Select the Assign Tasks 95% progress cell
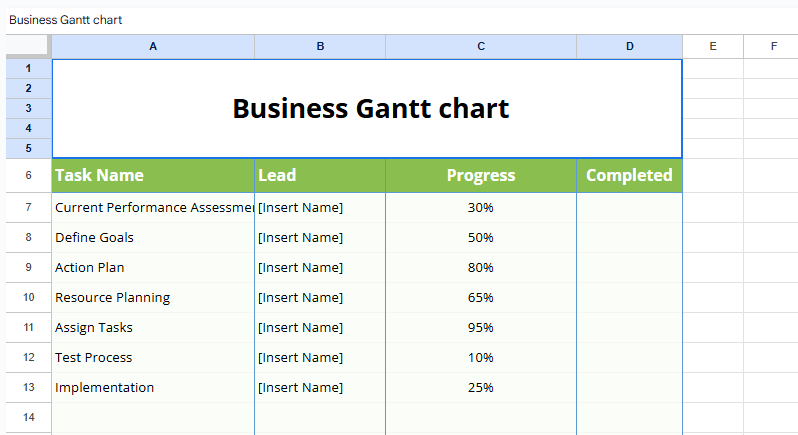This screenshot has height=435, width=798. pos(481,328)
